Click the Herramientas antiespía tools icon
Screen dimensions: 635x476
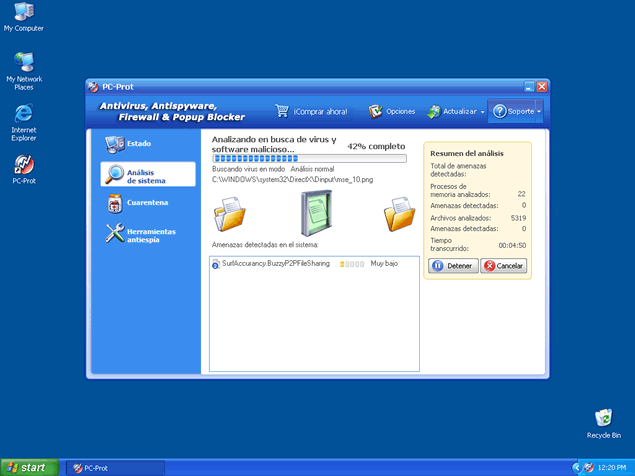[115, 233]
